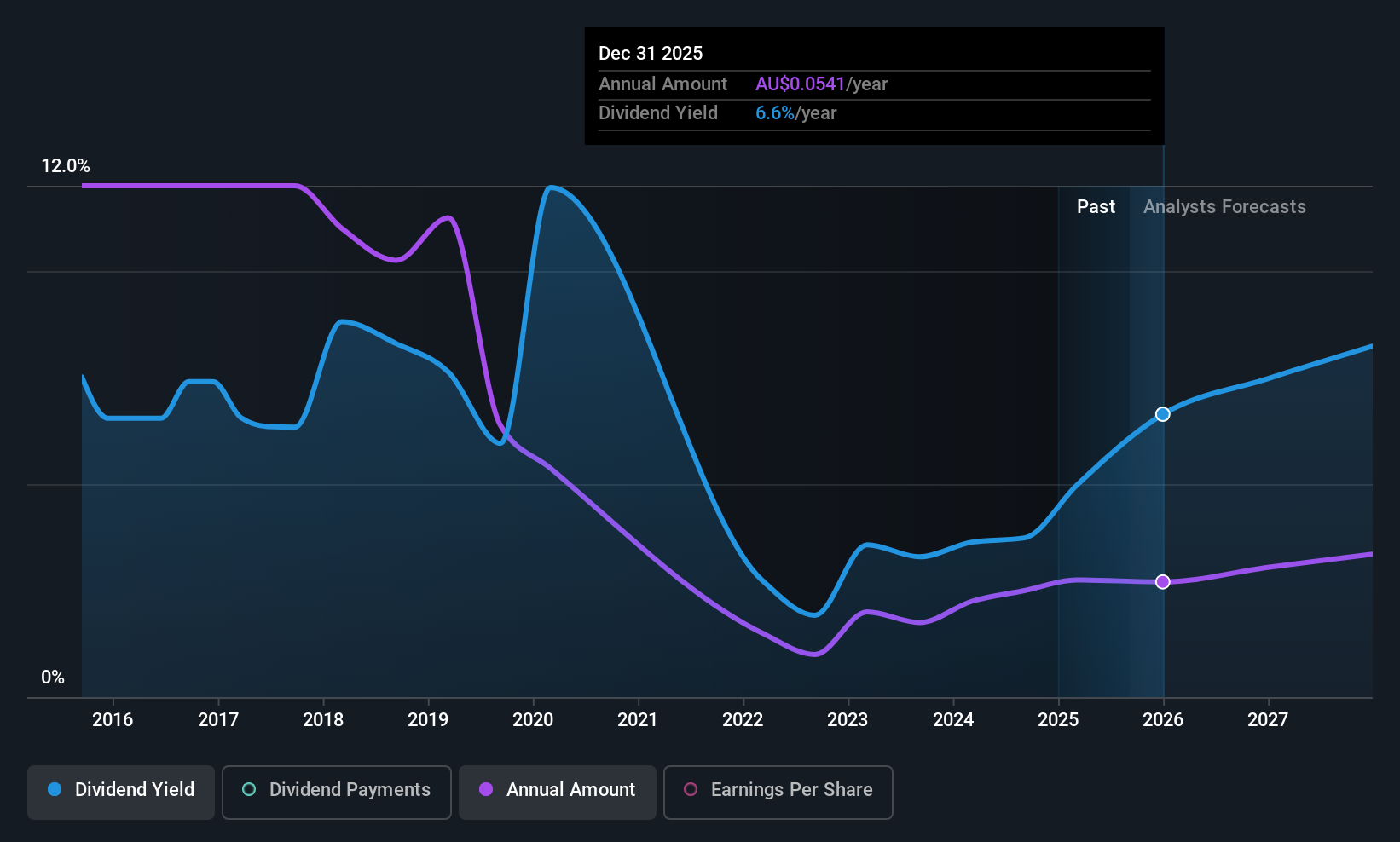The height and width of the screenshot is (842, 1400).
Task: Click the Analysts Forecasts label
Action: tap(1224, 207)
